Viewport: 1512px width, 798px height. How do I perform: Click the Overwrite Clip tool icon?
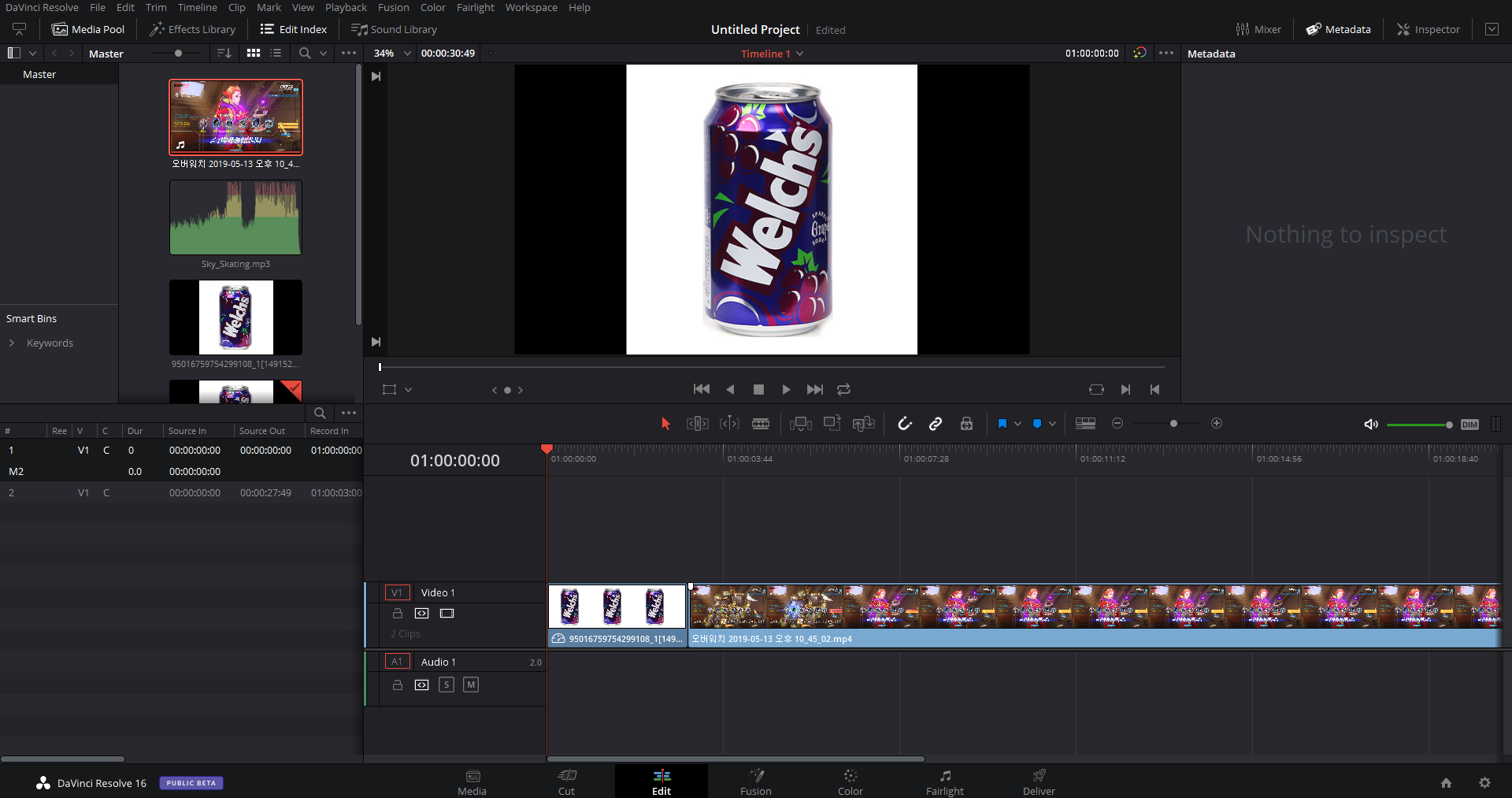click(832, 423)
